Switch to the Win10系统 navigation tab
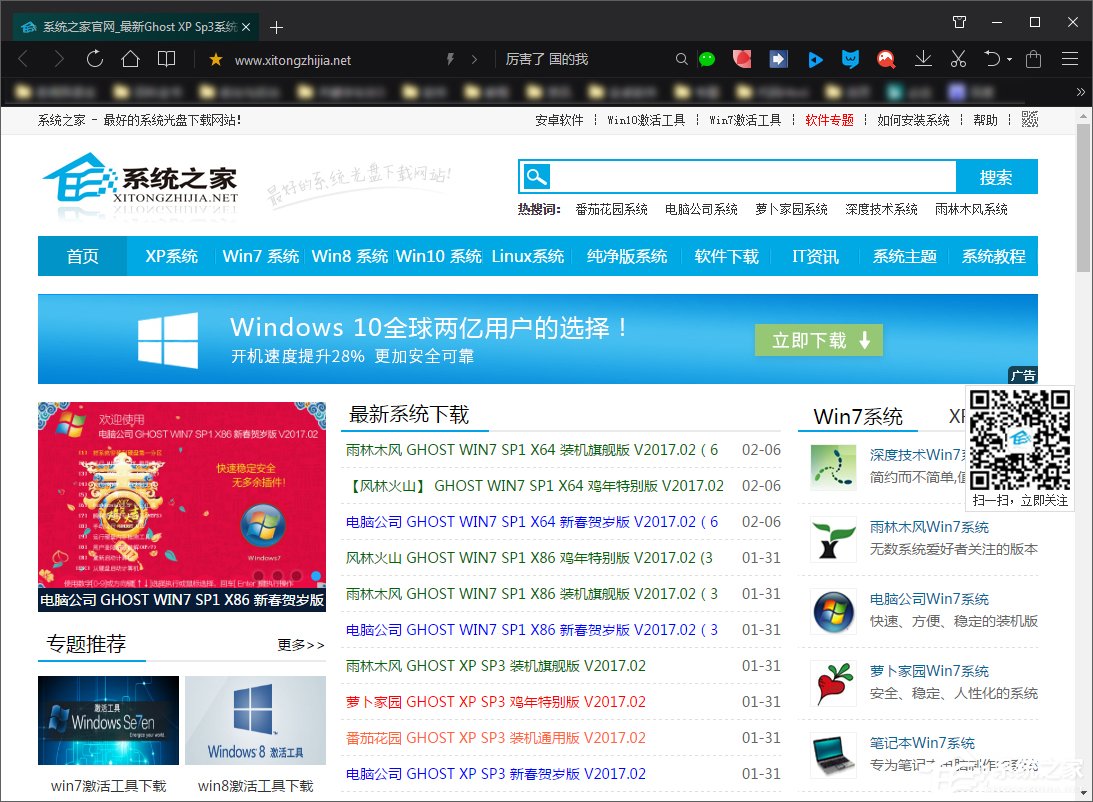Viewport: 1093px width, 802px height. 438,256
